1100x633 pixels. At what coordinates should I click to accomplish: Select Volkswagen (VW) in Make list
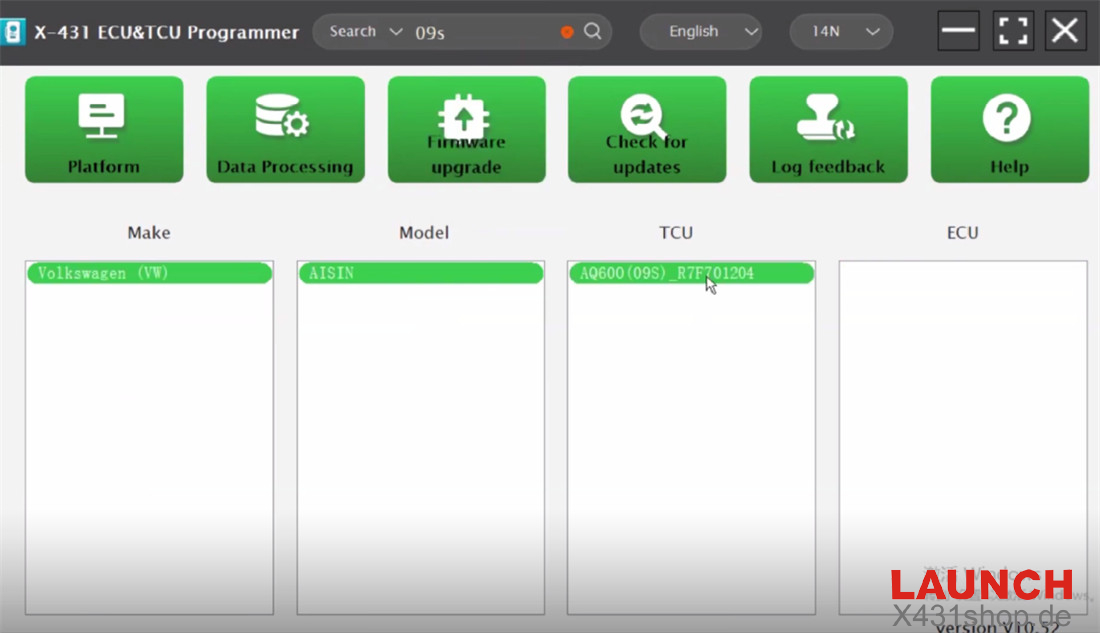coord(149,273)
